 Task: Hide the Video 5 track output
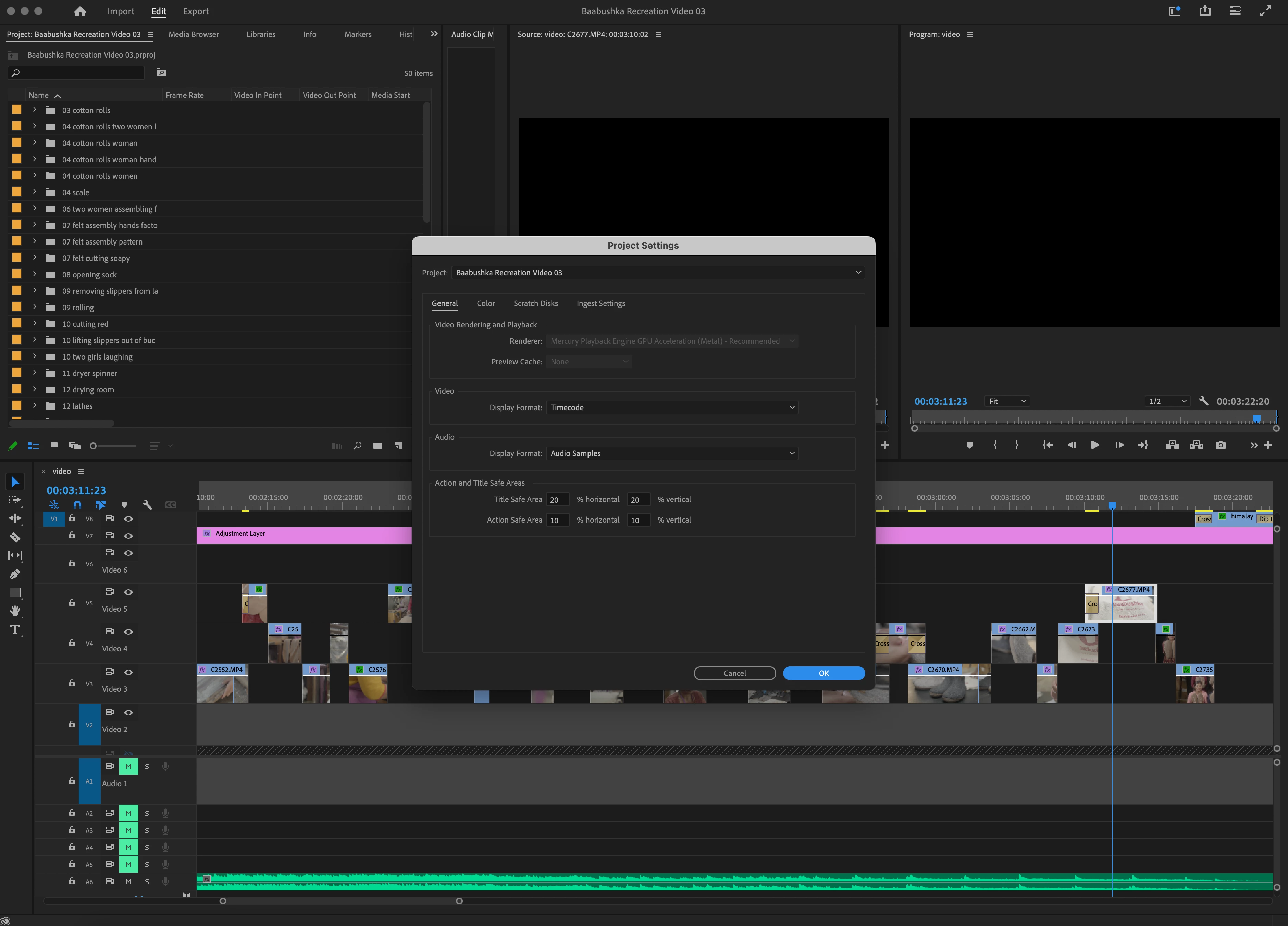pyautogui.click(x=129, y=592)
